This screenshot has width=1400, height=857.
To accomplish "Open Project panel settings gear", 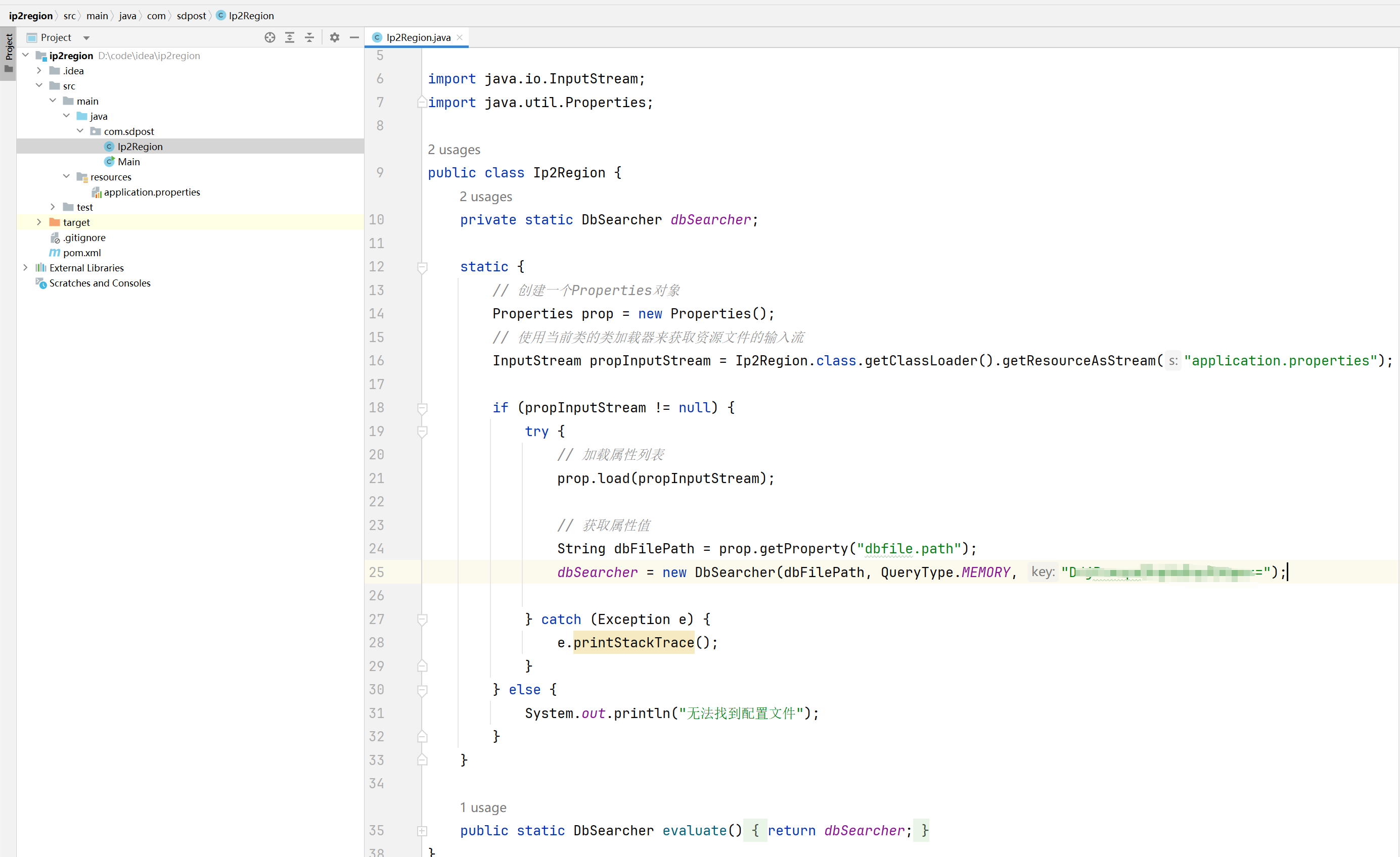I will click(335, 37).
